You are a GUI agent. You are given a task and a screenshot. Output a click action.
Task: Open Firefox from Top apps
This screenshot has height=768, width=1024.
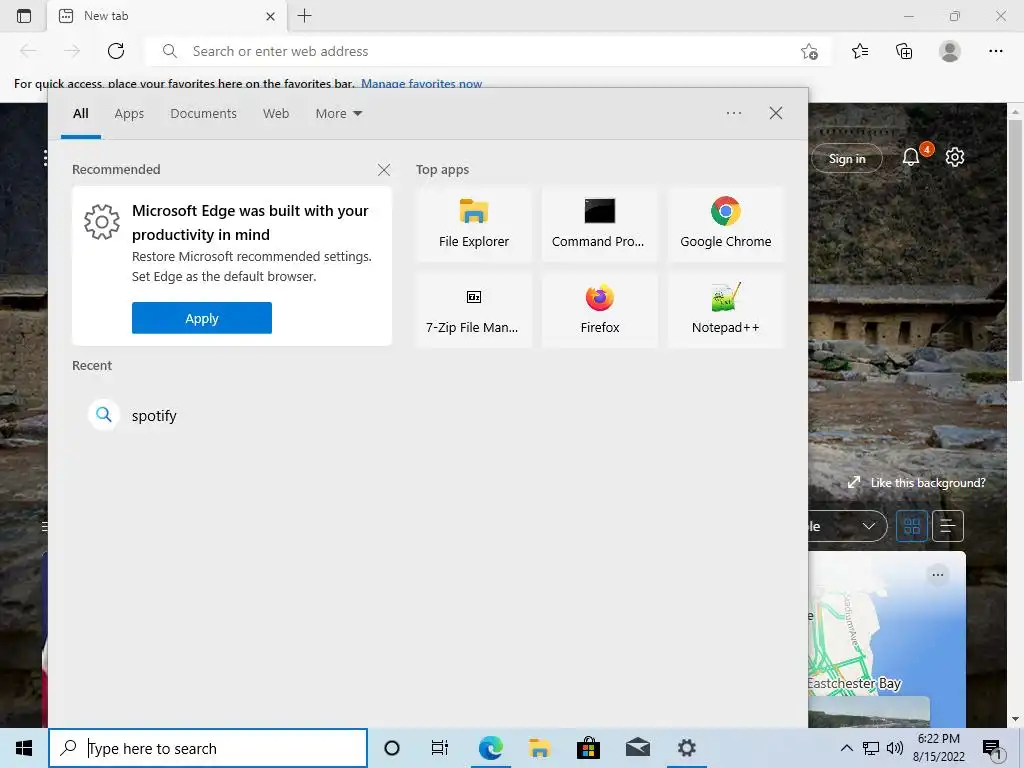pyautogui.click(x=599, y=310)
